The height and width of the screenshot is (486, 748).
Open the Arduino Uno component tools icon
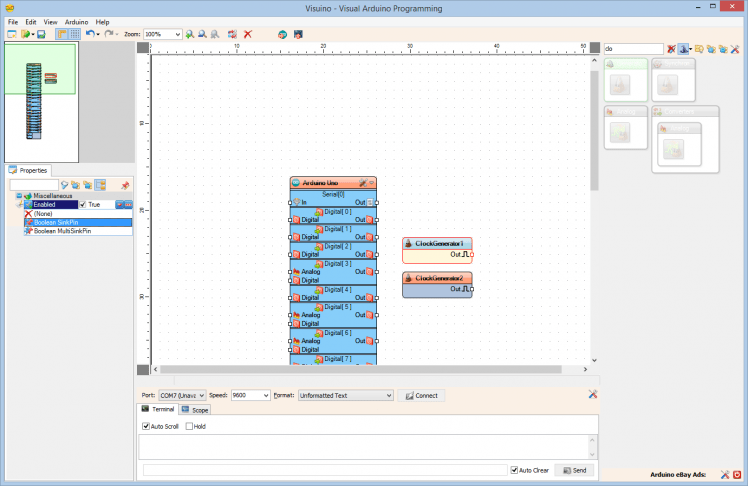point(362,183)
